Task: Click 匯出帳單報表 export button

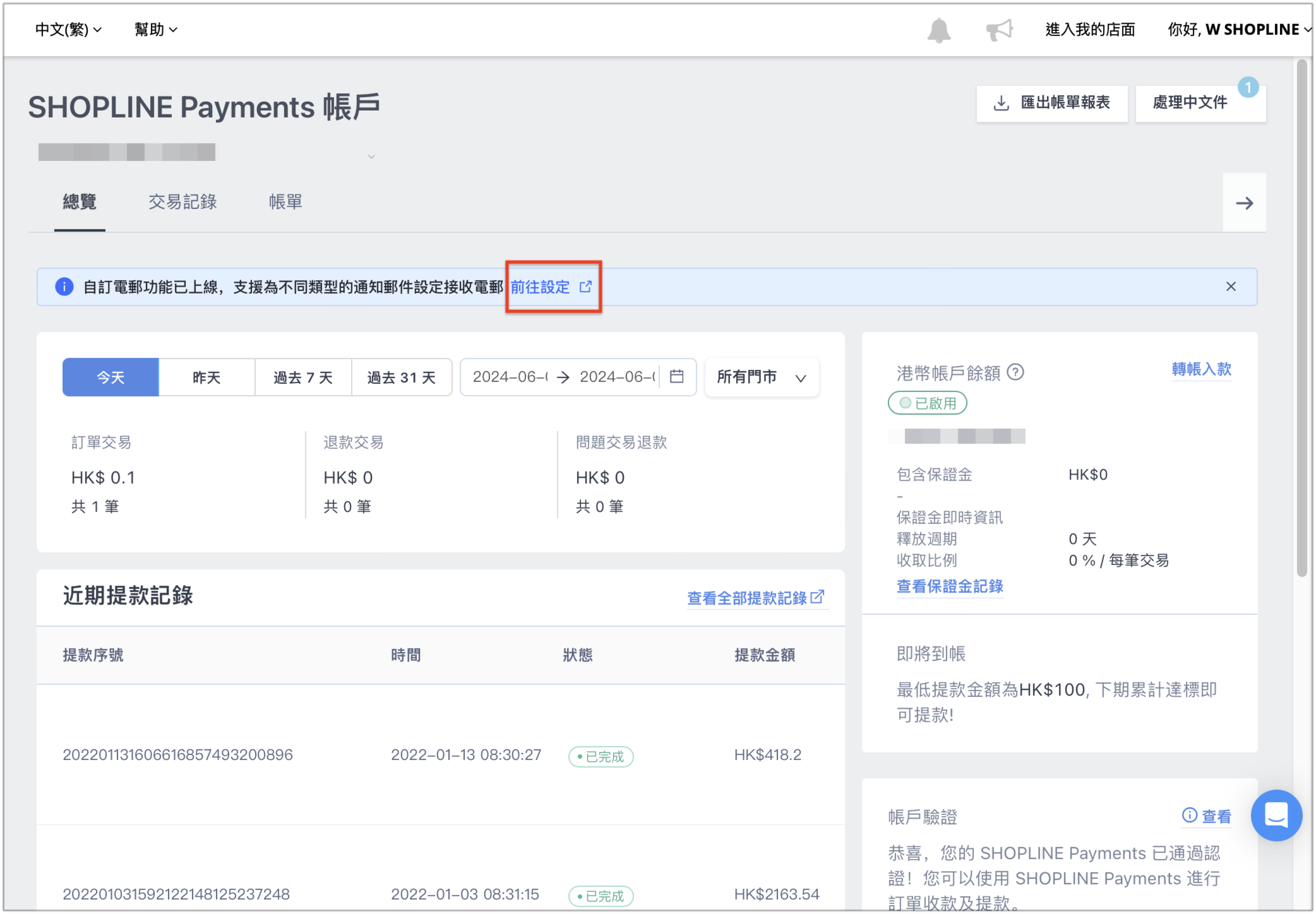Action: pos(1051,103)
